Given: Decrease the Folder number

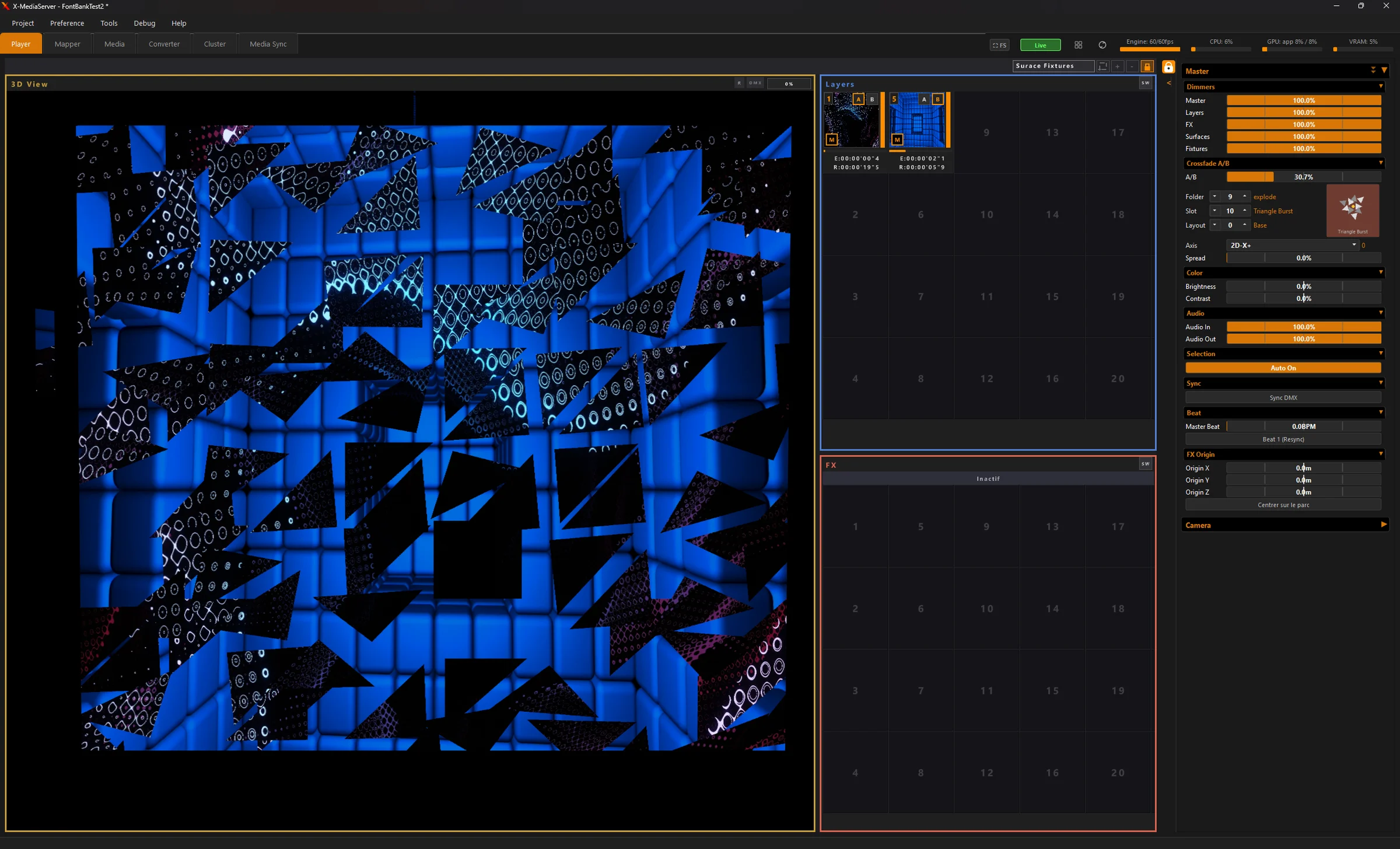Looking at the screenshot, I should [1214, 197].
